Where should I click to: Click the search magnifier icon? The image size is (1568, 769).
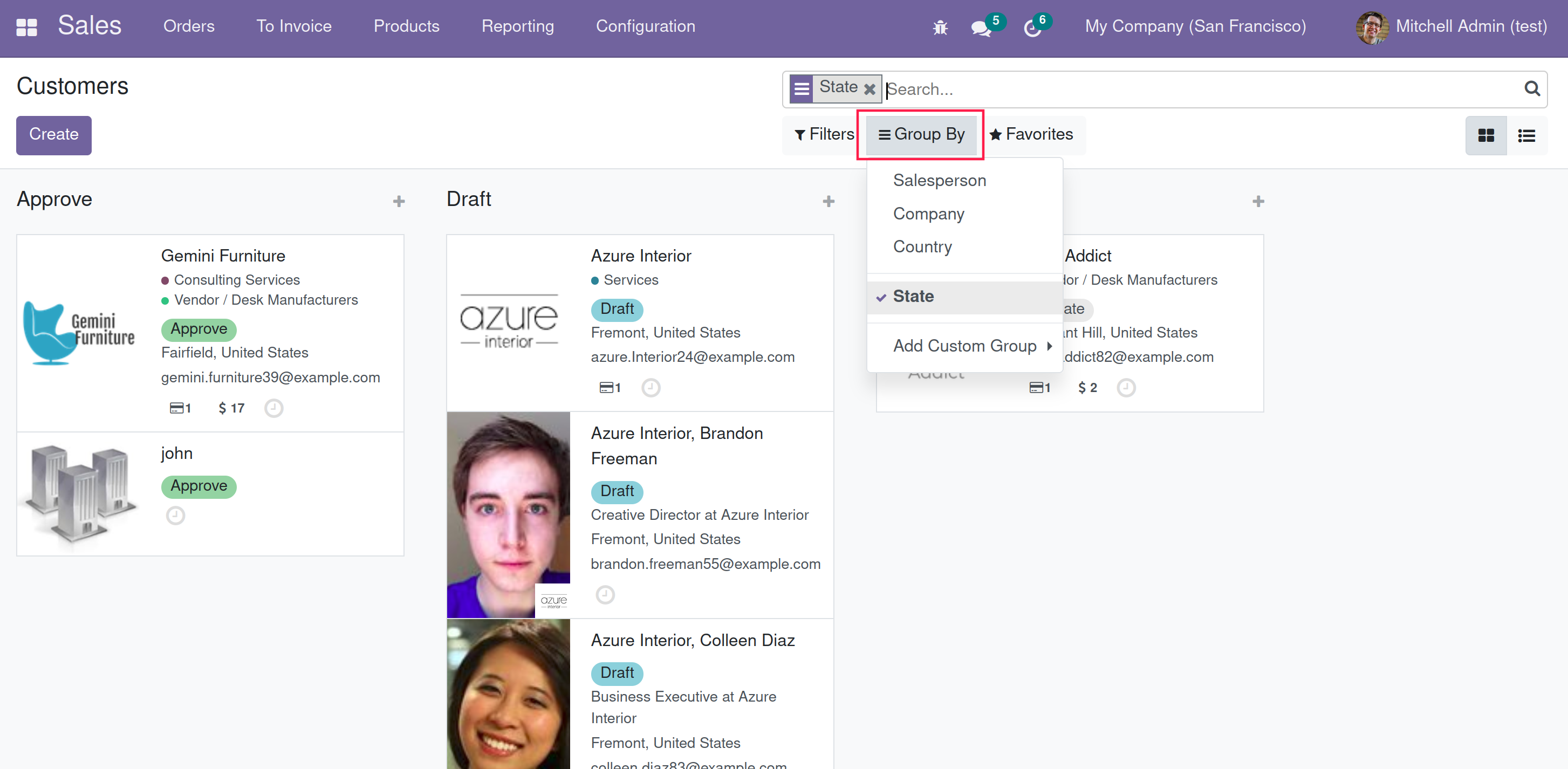pyautogui.click(x=1531, y=89)
